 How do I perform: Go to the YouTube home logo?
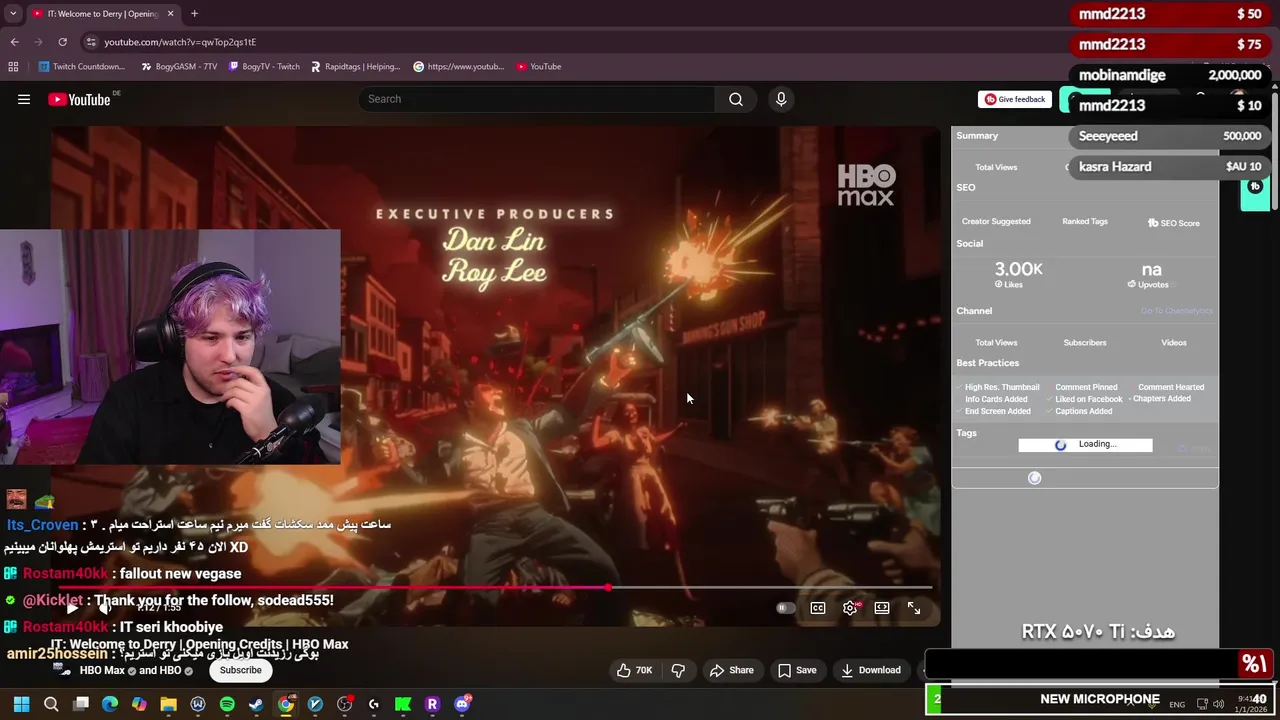coord(79,99)
